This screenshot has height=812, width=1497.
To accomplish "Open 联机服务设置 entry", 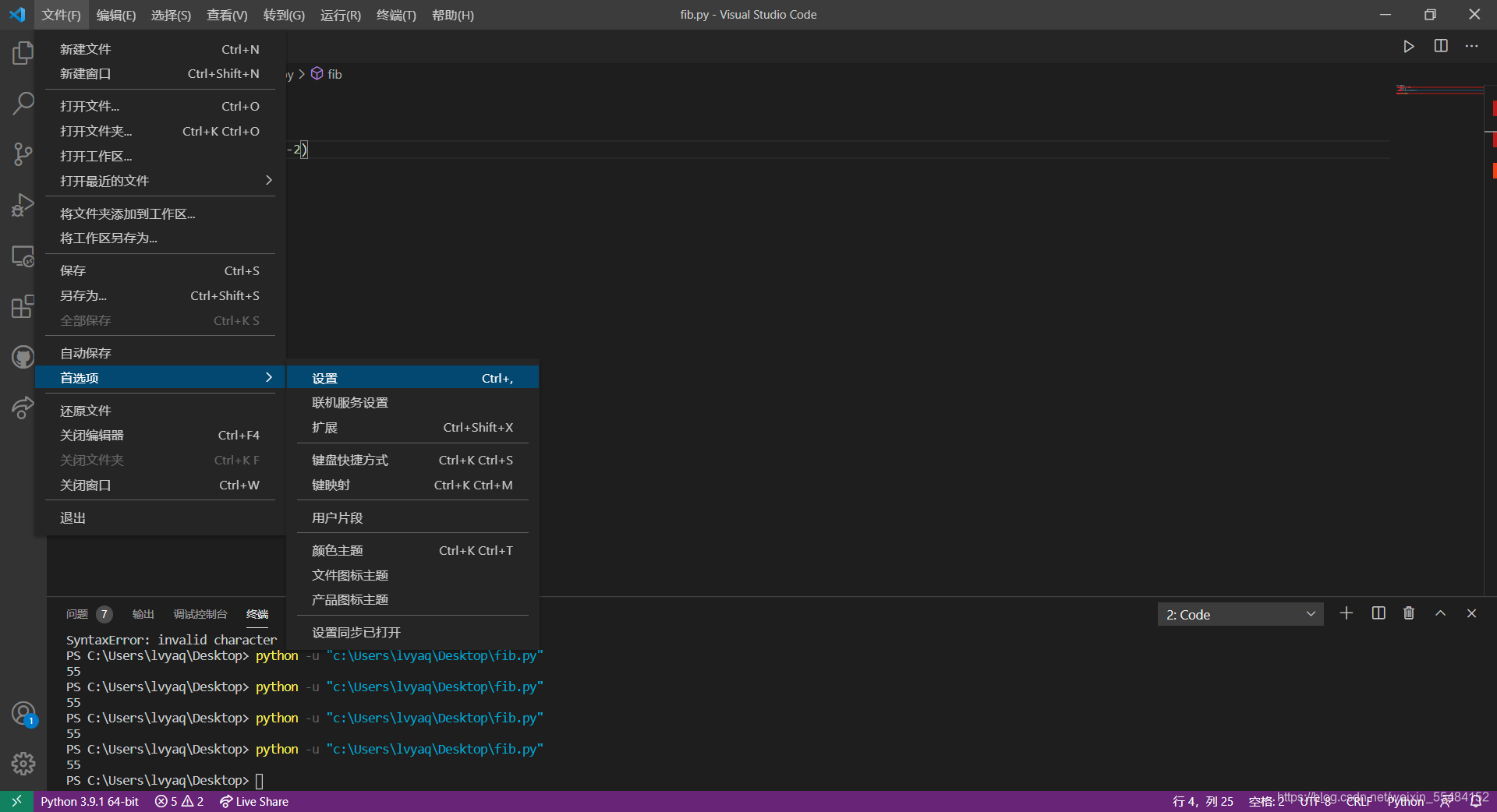I will (412, 403).
